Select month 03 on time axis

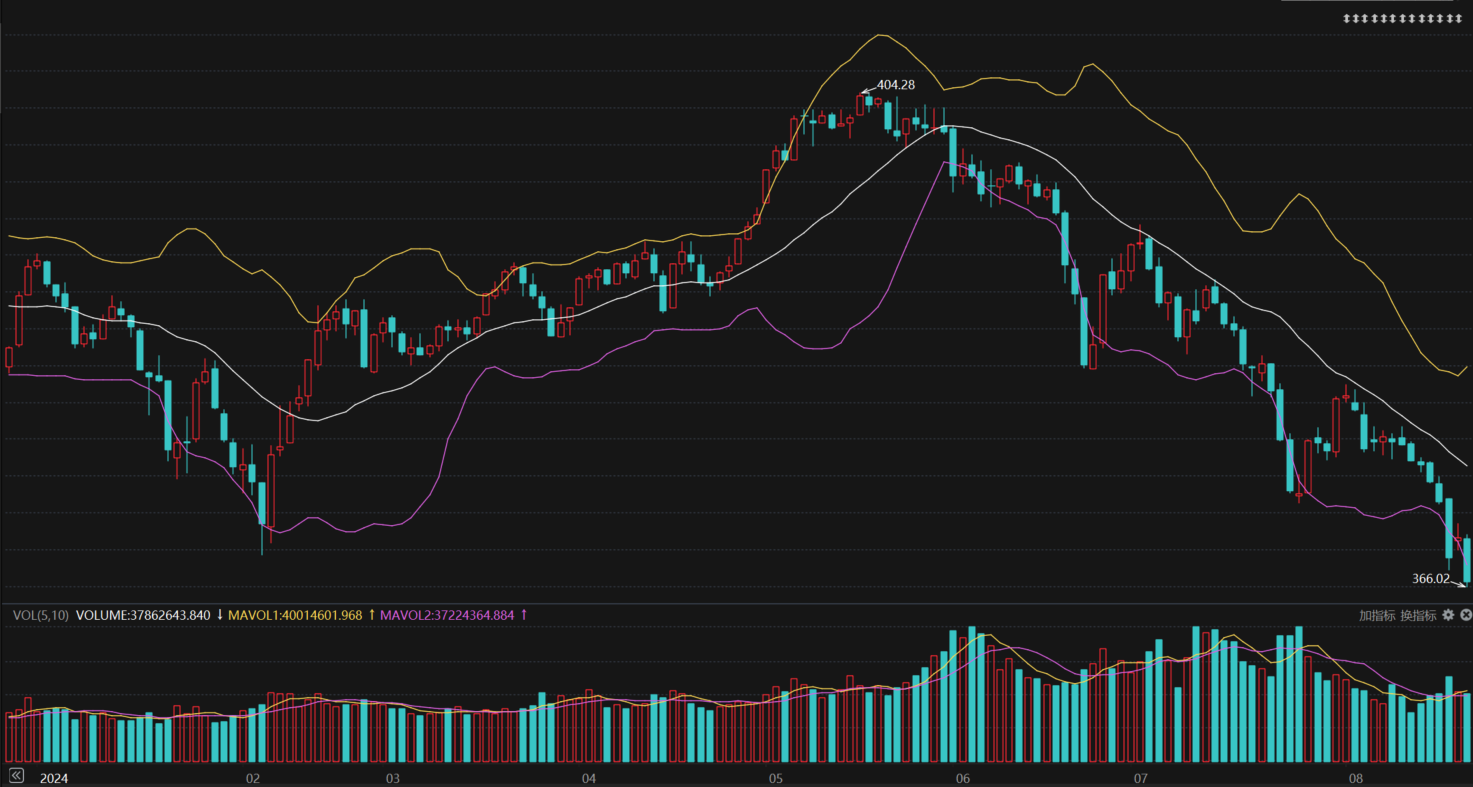[x=392, y=778]
